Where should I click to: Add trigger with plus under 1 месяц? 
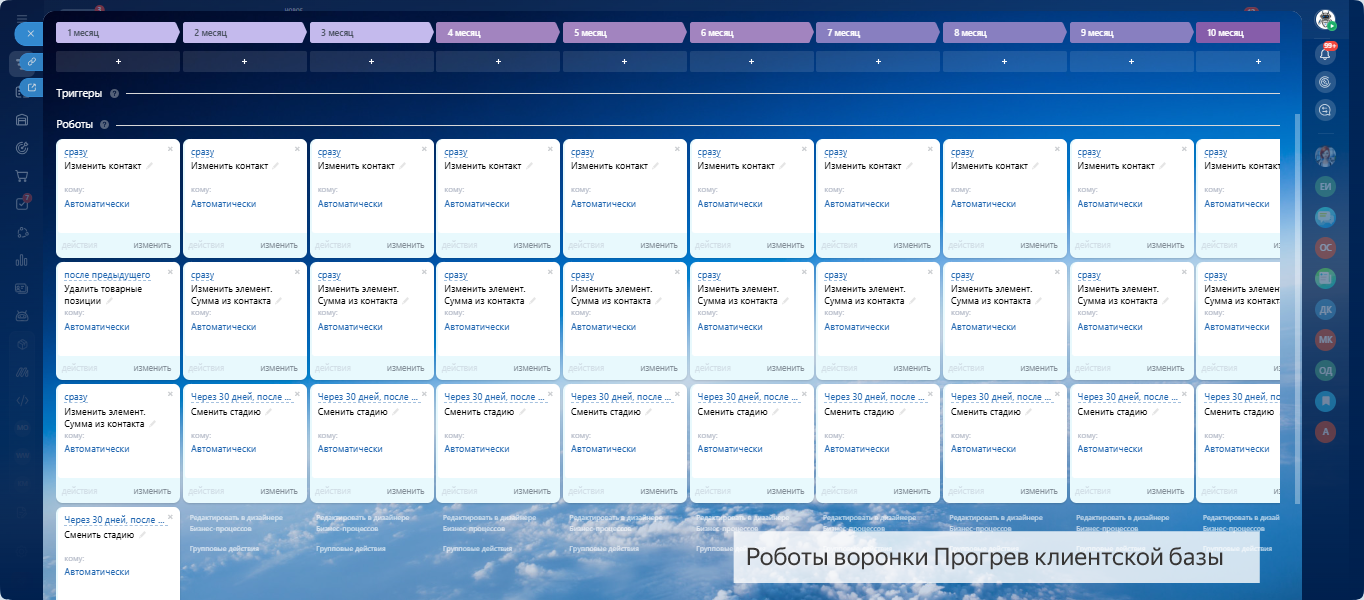click(x=118, y=62)
